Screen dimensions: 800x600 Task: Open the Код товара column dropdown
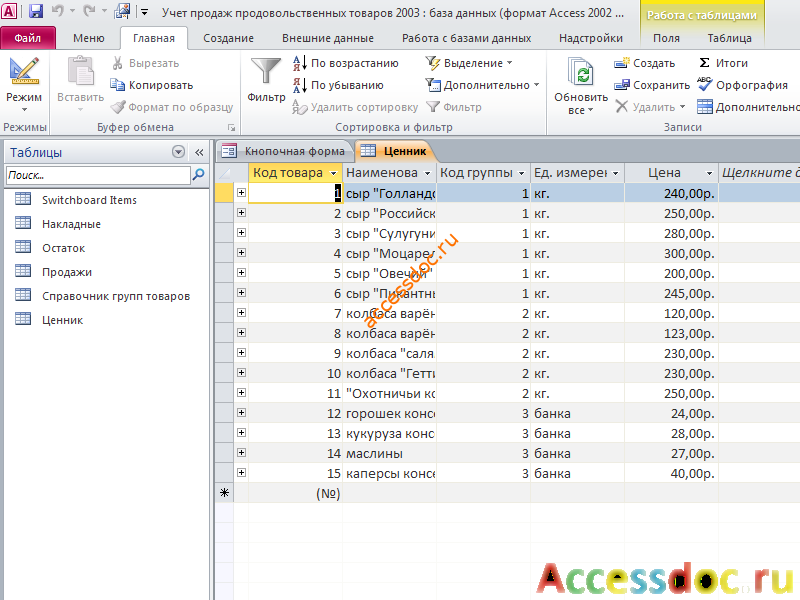tap(334, 173)
